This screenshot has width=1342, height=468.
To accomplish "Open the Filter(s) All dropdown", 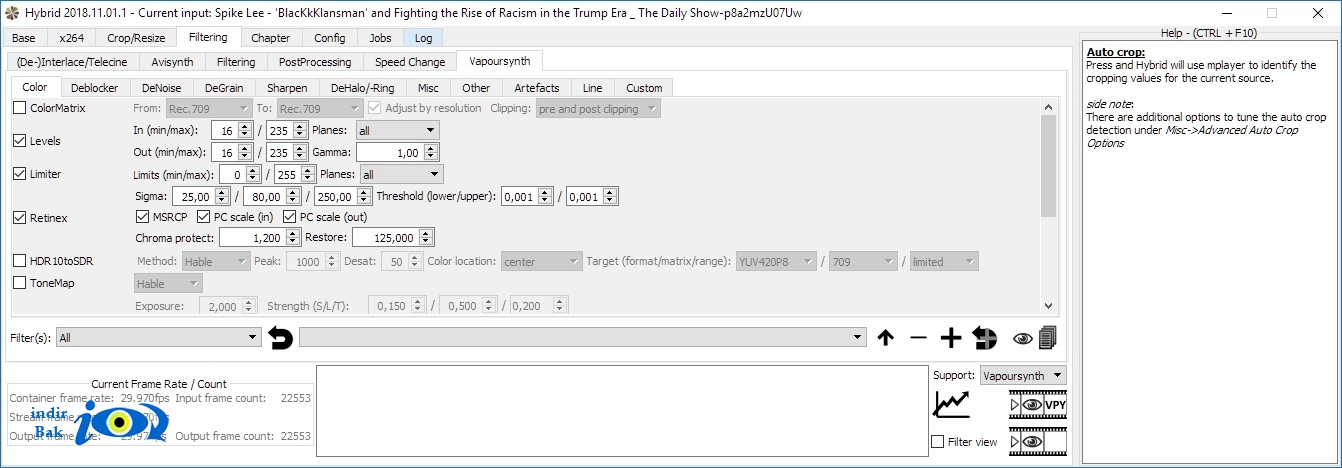I will (x=158, y=338).
